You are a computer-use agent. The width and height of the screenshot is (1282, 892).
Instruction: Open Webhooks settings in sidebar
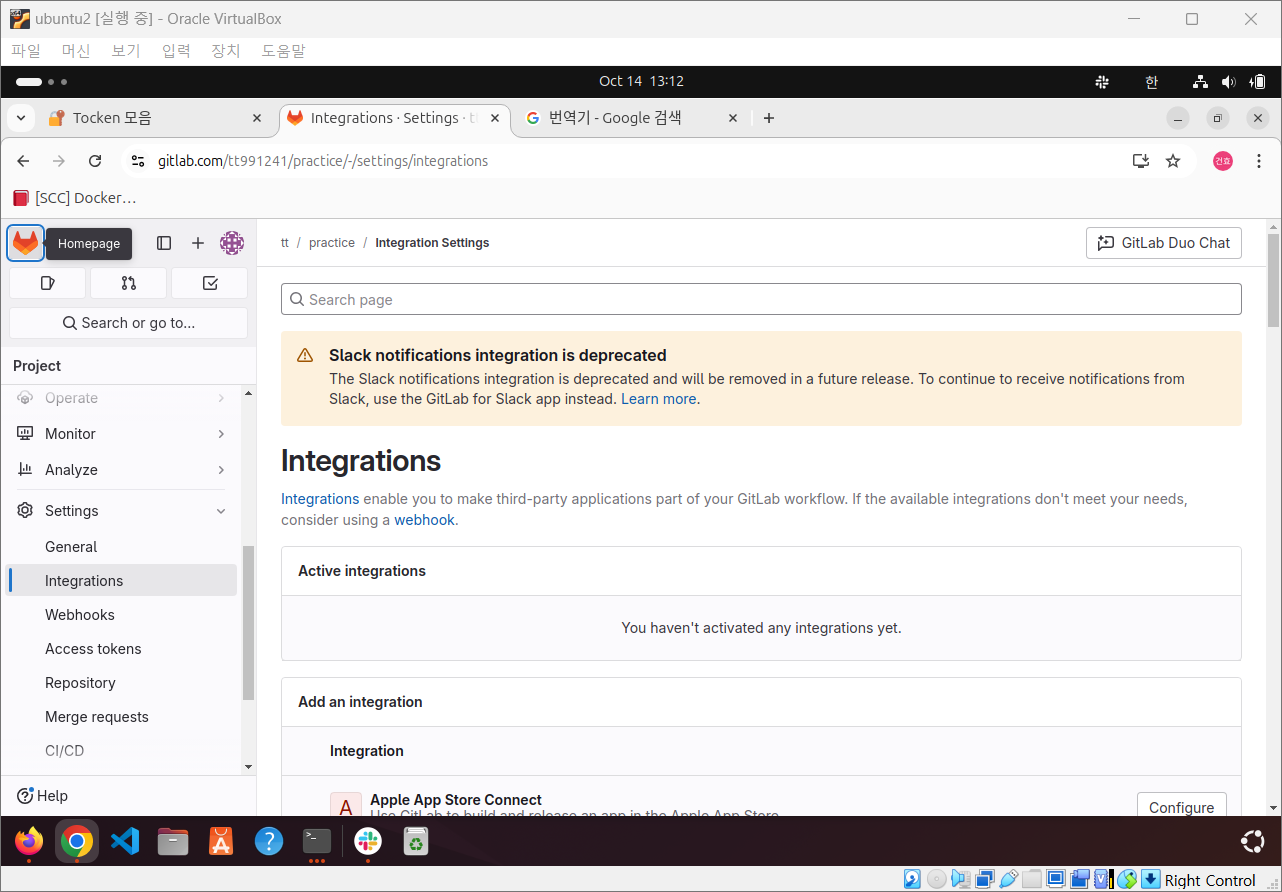(123, 615)
